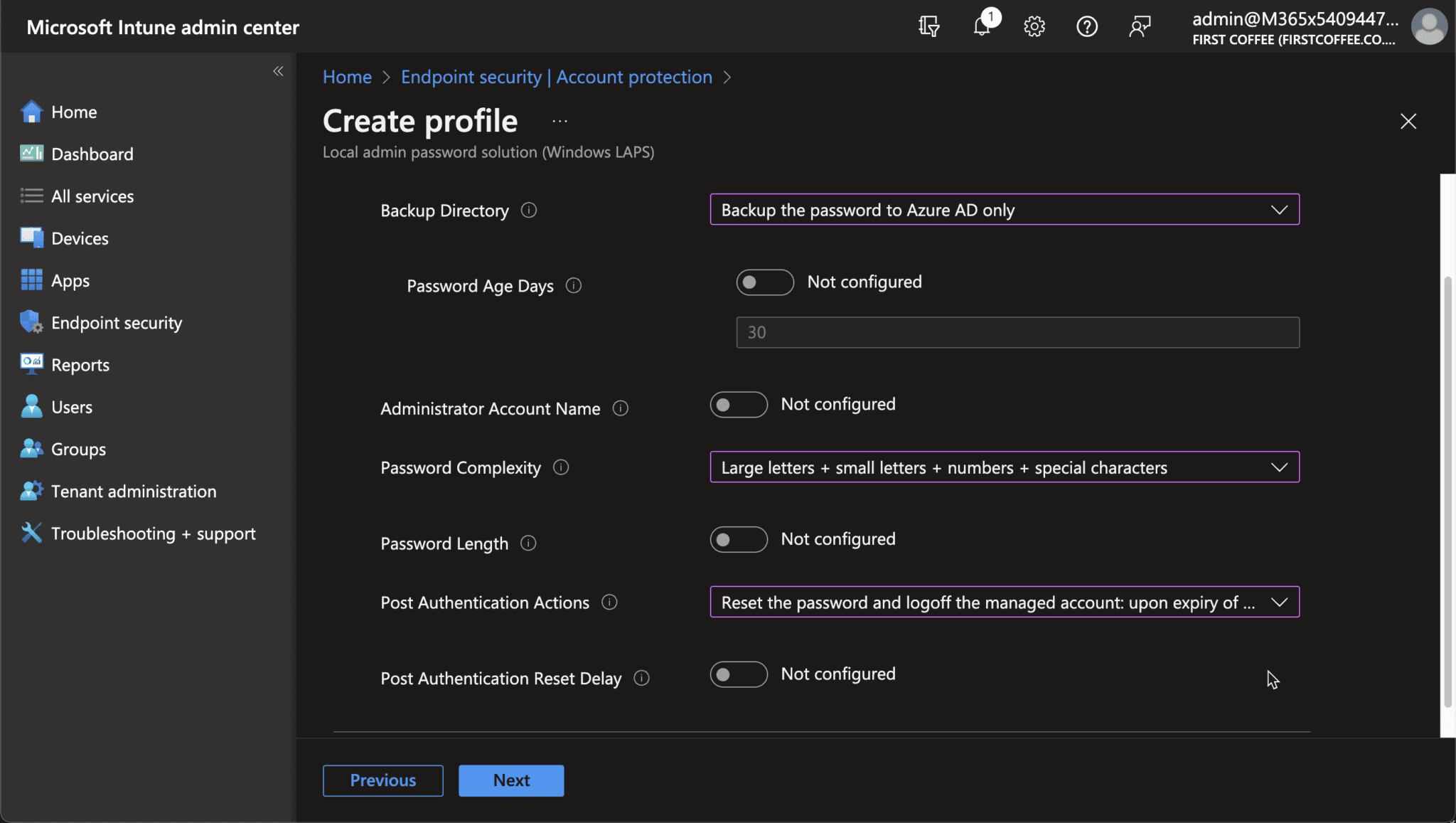Show the Backup Directory info tooltip

click(529, 210)
